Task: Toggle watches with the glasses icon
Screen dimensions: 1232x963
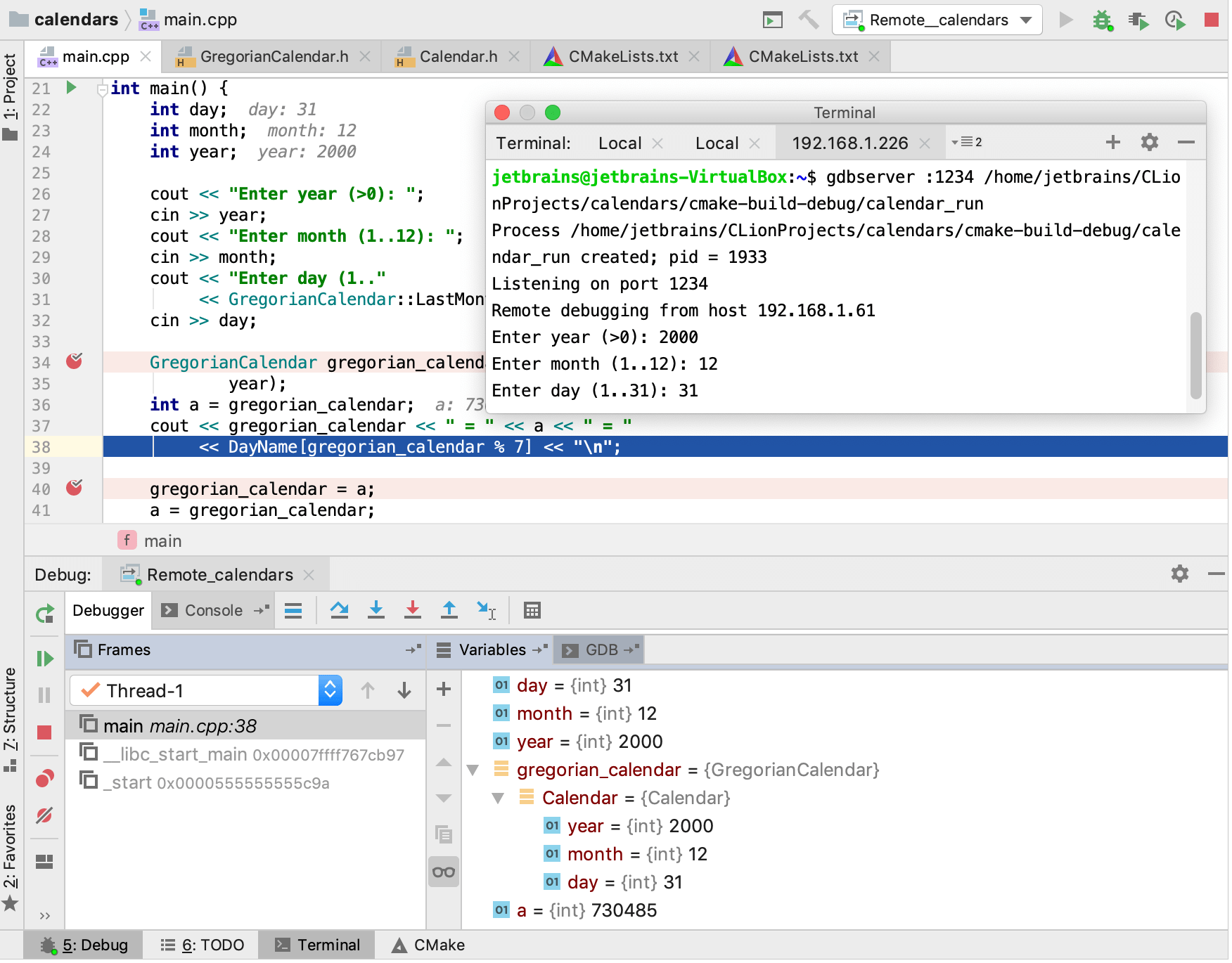Action: tap(443, 872)
